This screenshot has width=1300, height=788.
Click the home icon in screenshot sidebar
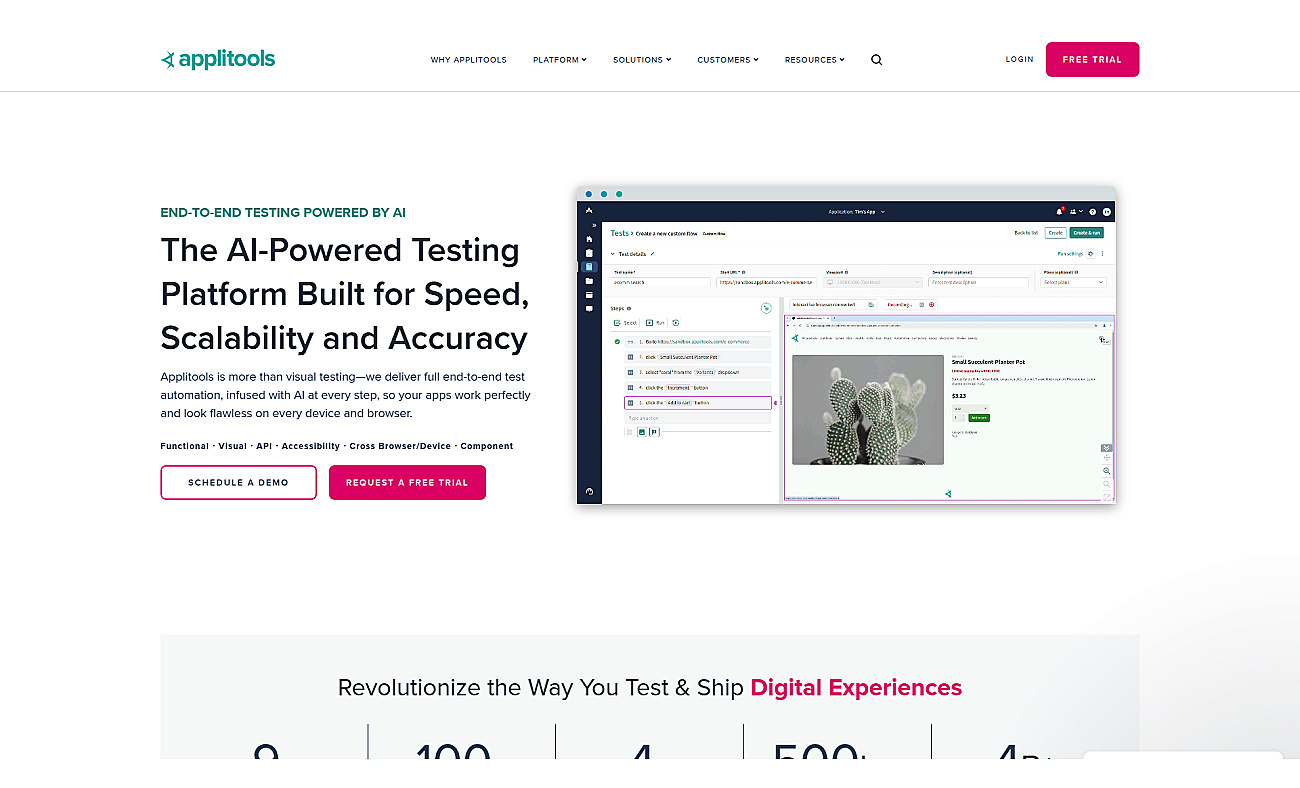tap(589, 239)
